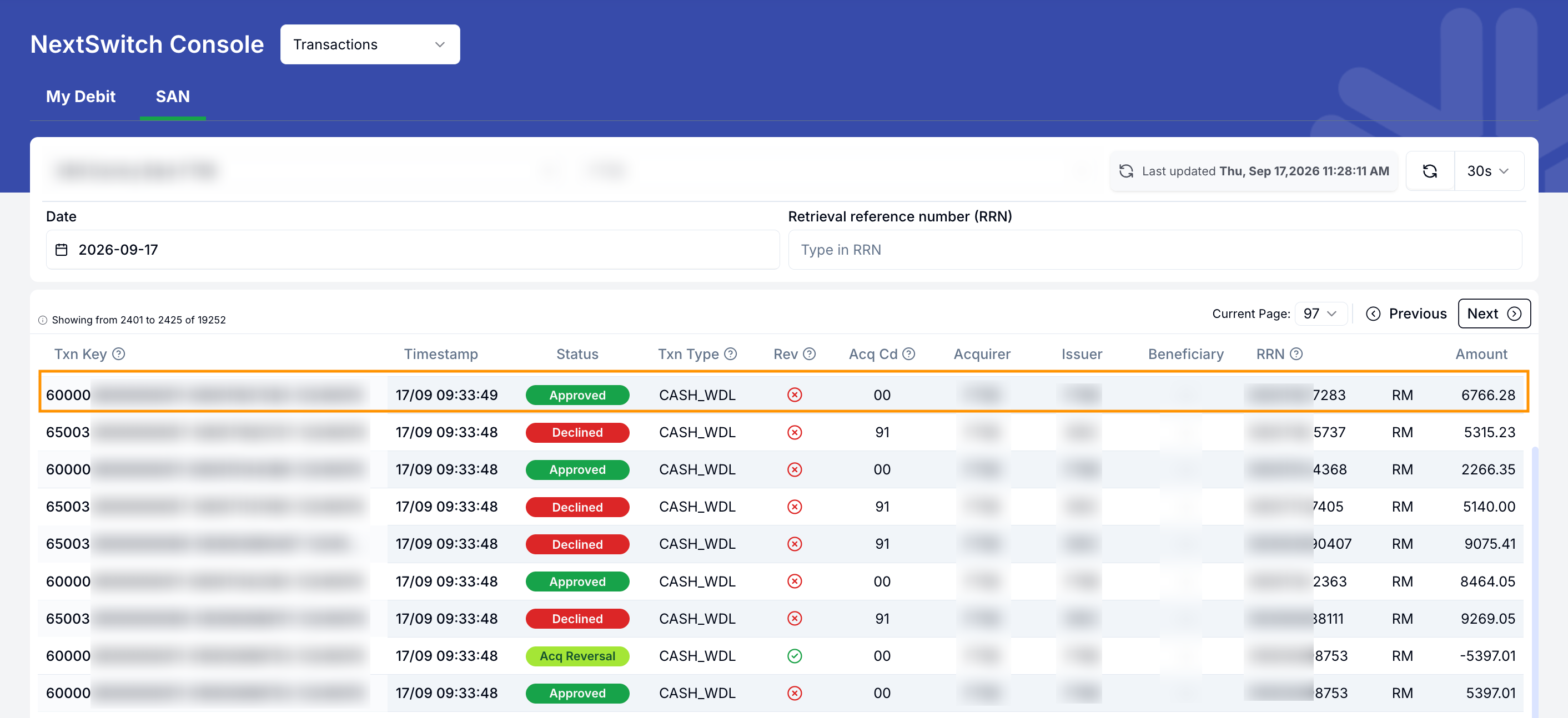Click the Declined badge in the 9075.41 row

[577, 544]
